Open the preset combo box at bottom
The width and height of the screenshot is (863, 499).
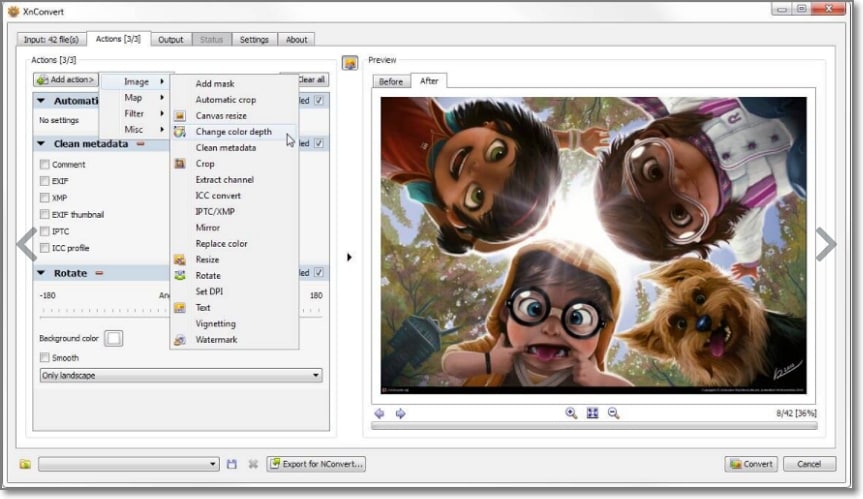[128, 464]
